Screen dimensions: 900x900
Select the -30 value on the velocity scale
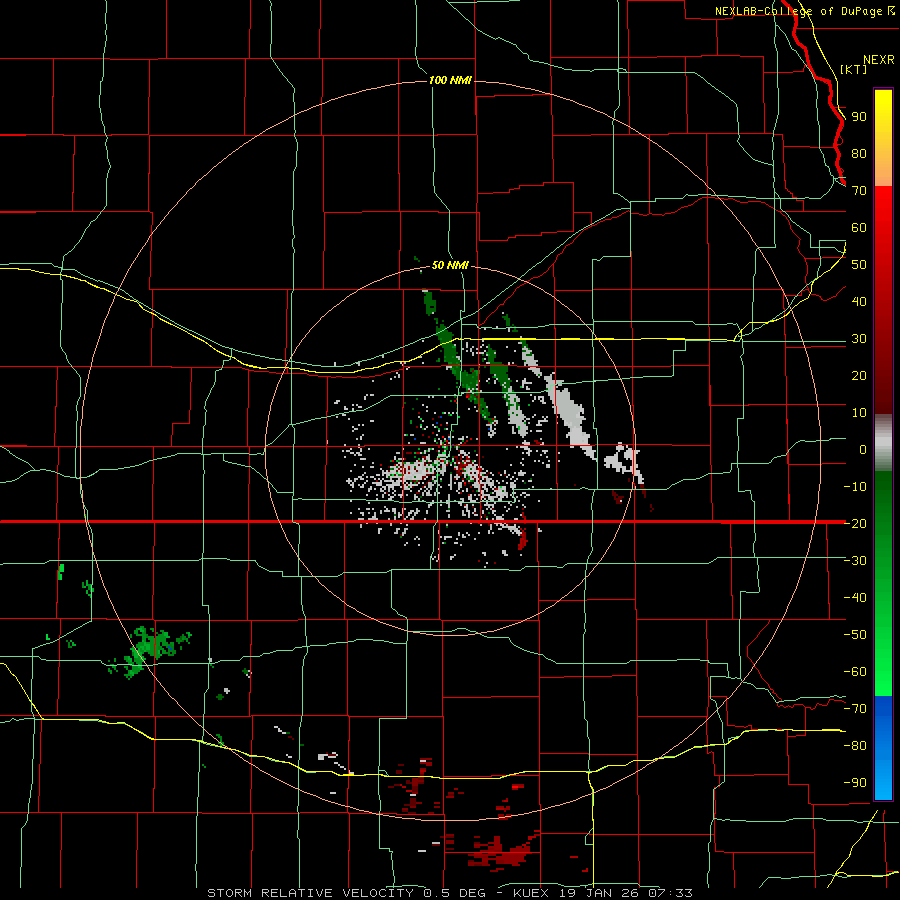click(855, 561)
